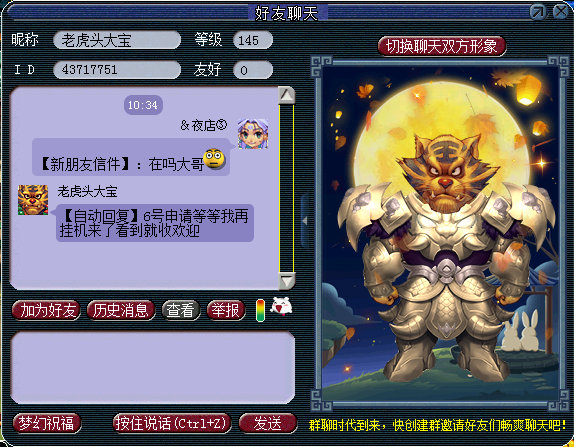Collapse the character portrait side panel arrow
The width and height of the screenshot is (574, 447).
[x=305, y=221]
